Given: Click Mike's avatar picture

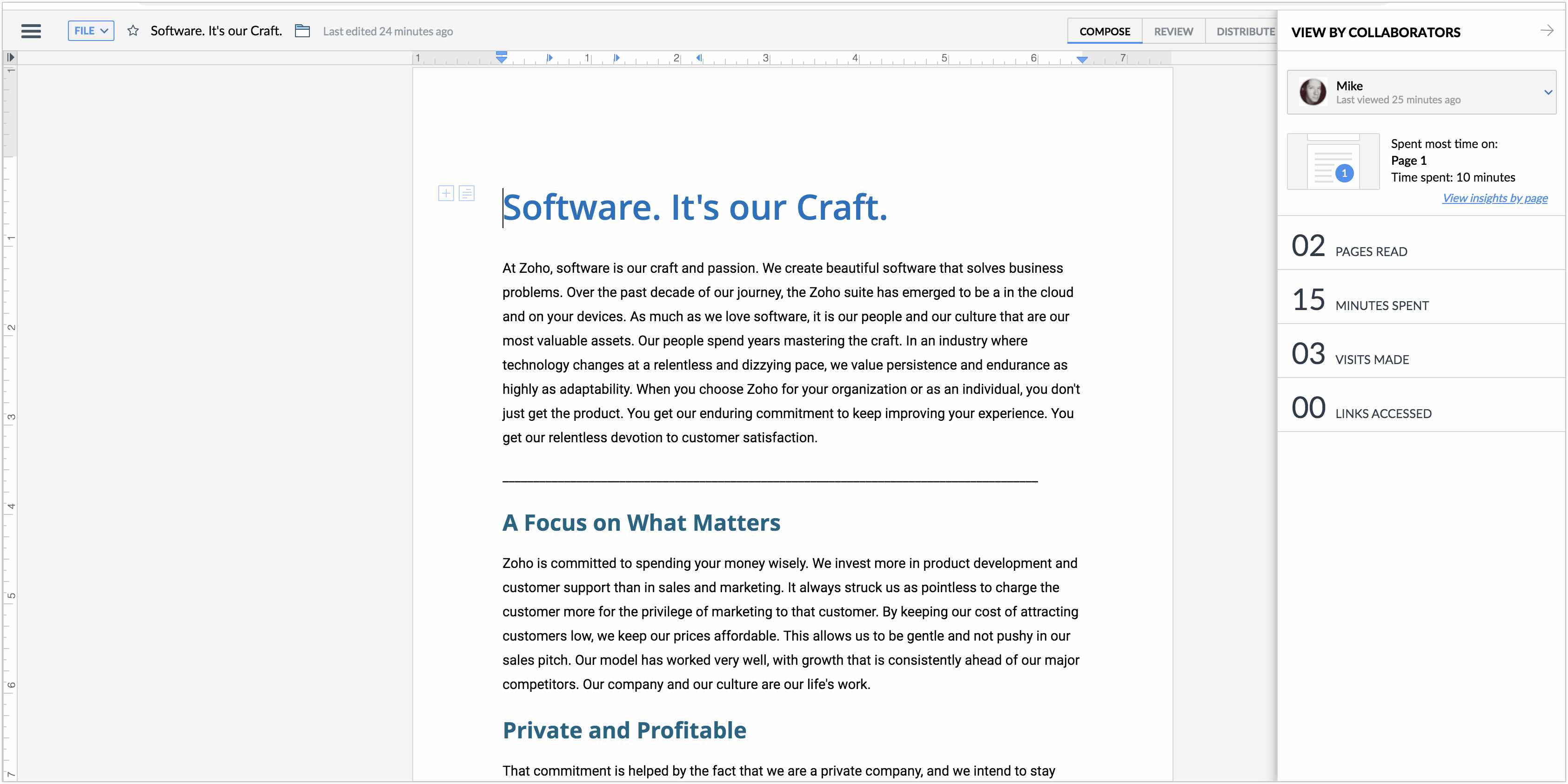Looking at the screenshot, I should (x=1313, y=92).
